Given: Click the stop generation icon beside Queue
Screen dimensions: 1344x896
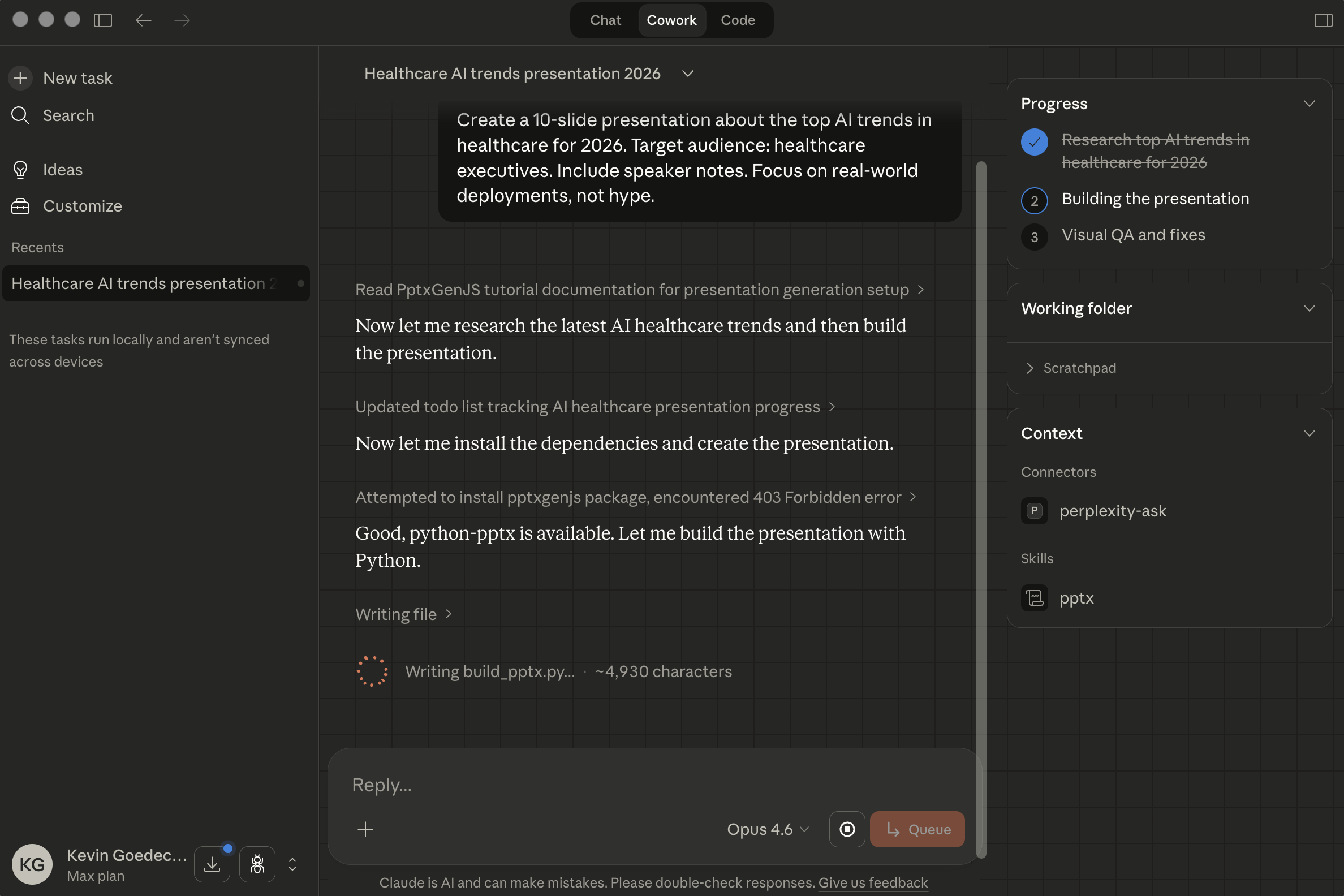Looking at the screenshot, I should point(846,829).
